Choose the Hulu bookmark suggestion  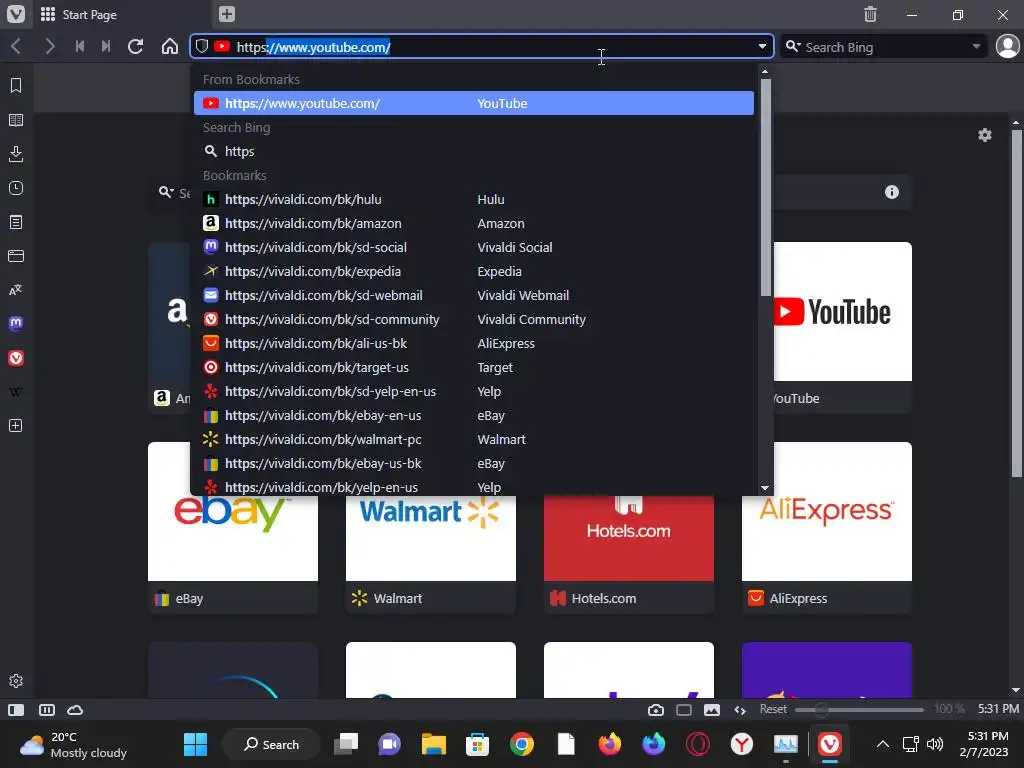(x=473, y=199)
